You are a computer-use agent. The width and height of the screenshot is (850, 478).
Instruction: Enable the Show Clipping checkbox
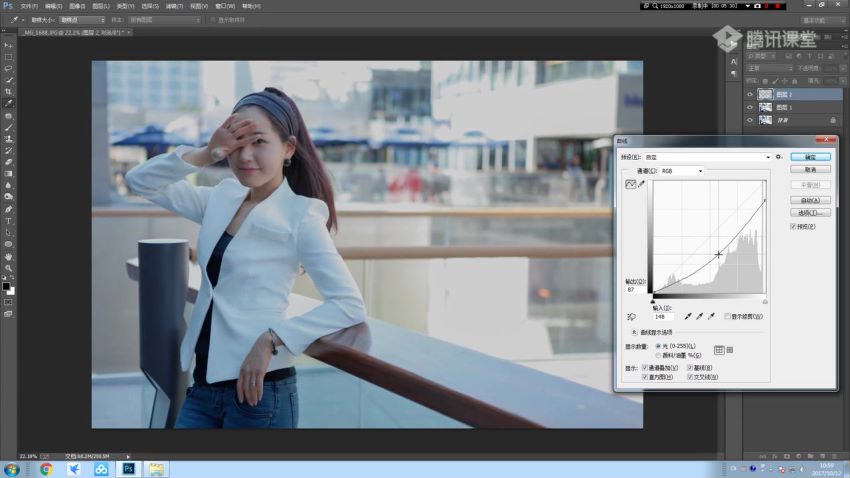click(727, 316)
